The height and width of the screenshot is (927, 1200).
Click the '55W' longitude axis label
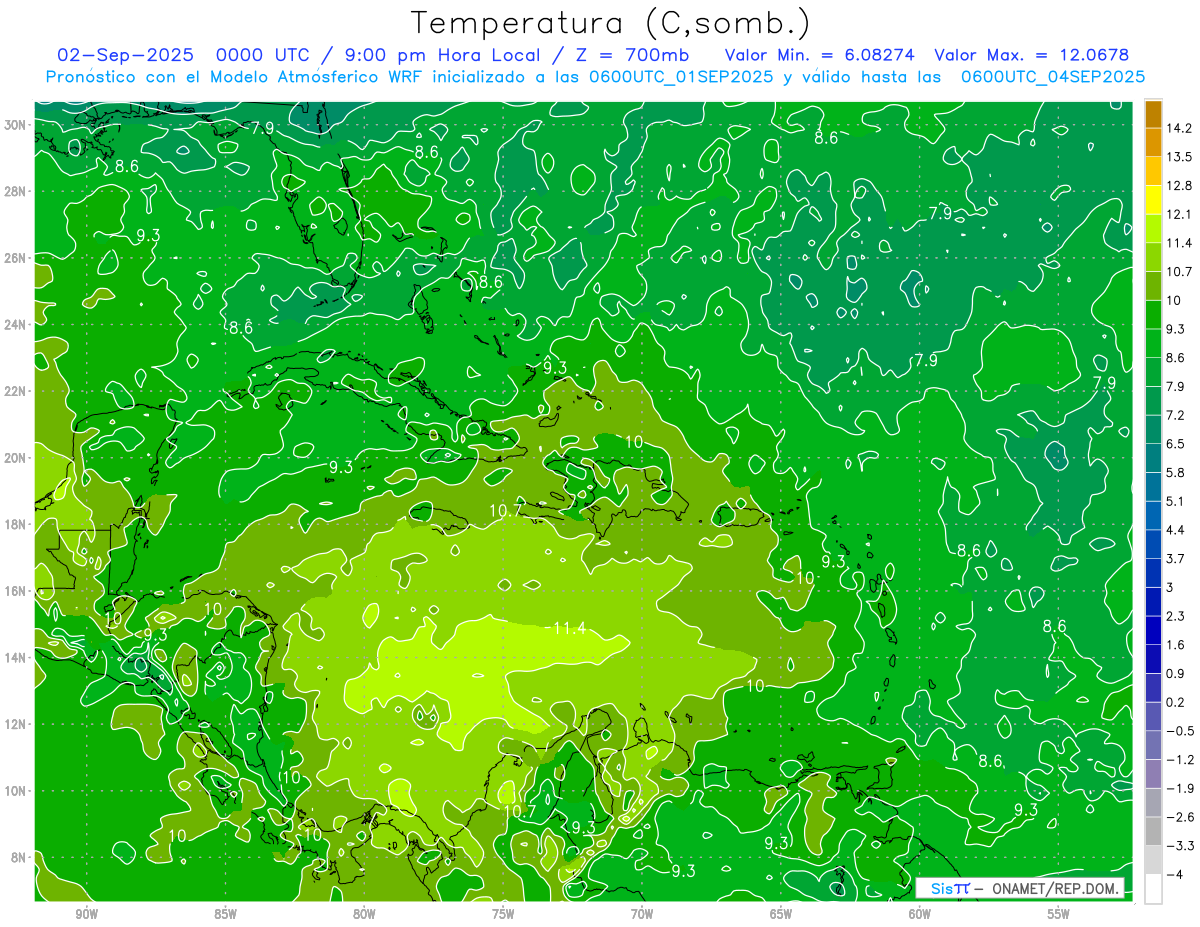click(1059, 915)
